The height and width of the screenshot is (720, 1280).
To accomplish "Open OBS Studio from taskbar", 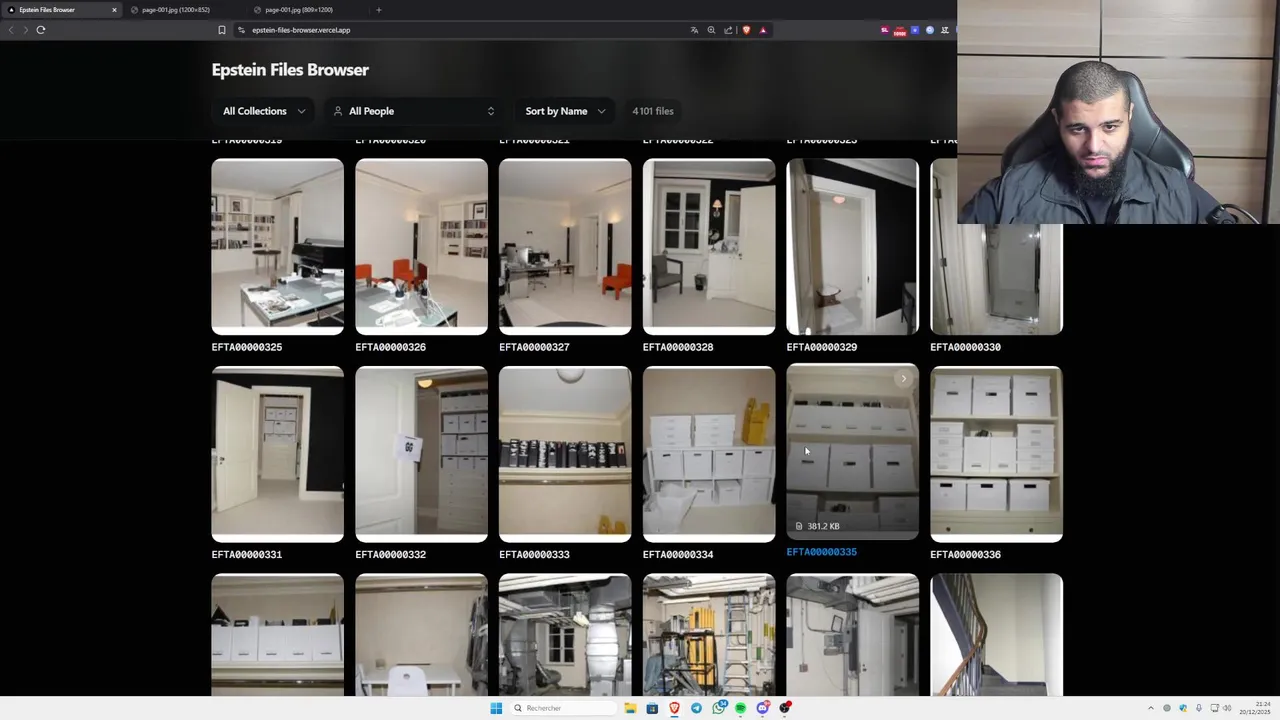I will coord(785,708).
